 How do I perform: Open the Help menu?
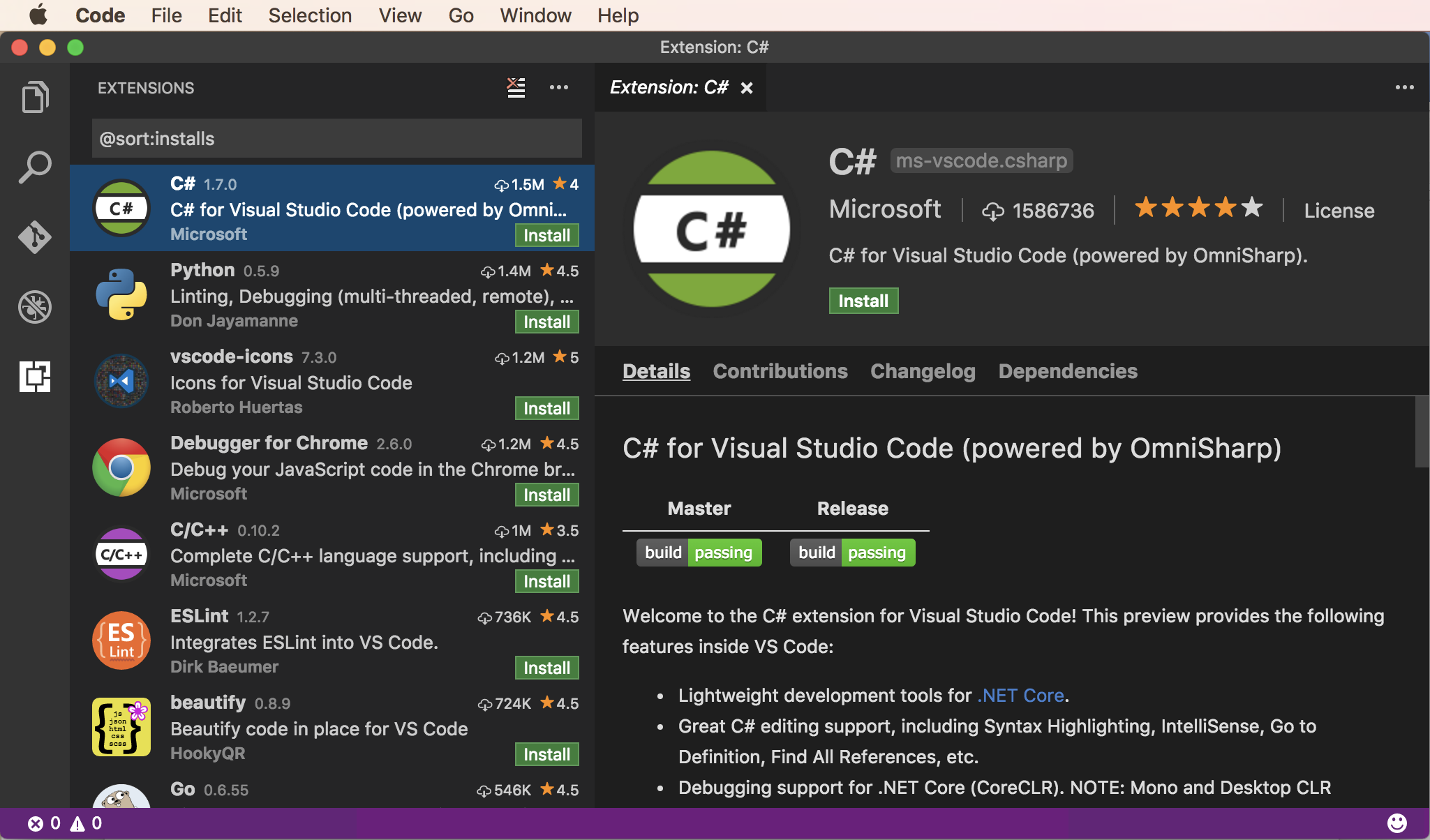click(618, 15)
